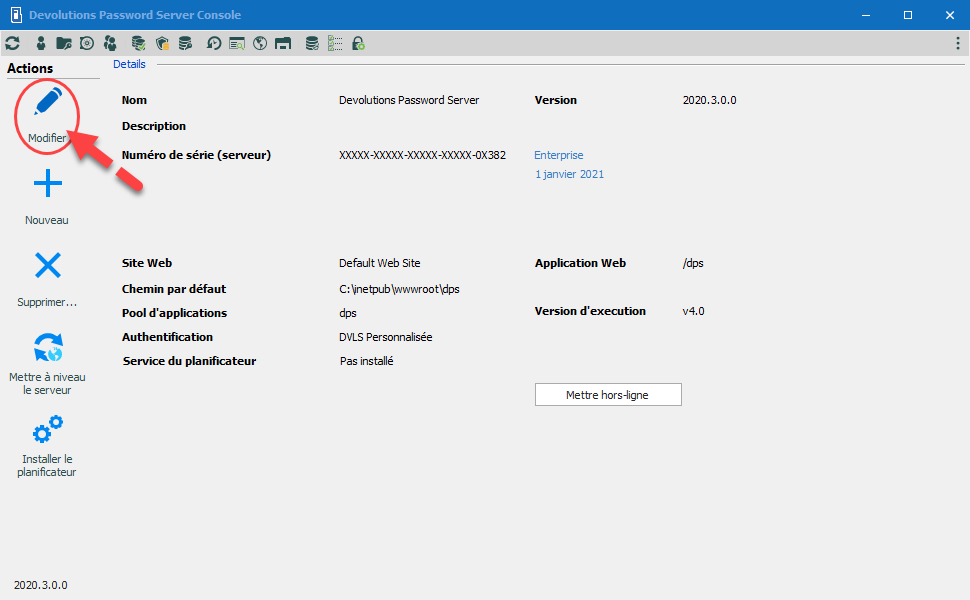This screenshot has height=600, width=970.
Task: Click the 1 janvier 2021 link
Action: click(569, 174)
